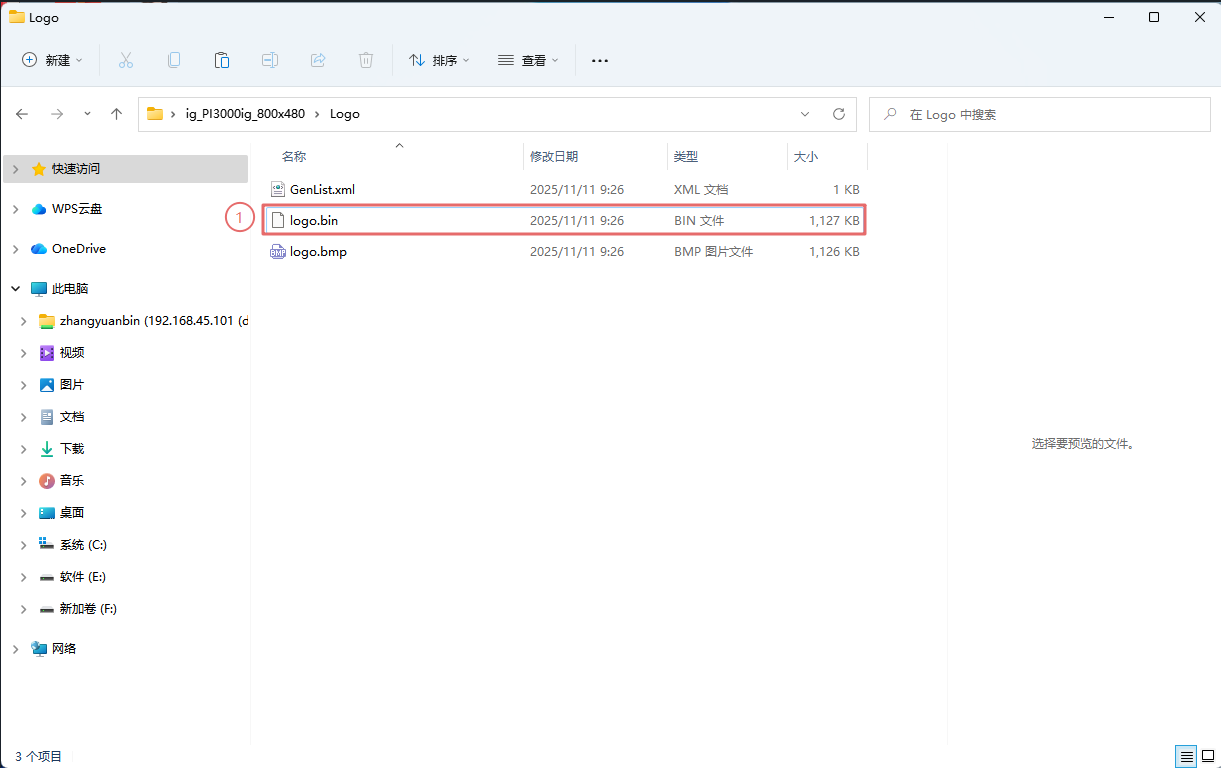1221x768 pixels.
Task: Refresh the current folder view
Action: (x=839, y=114)
